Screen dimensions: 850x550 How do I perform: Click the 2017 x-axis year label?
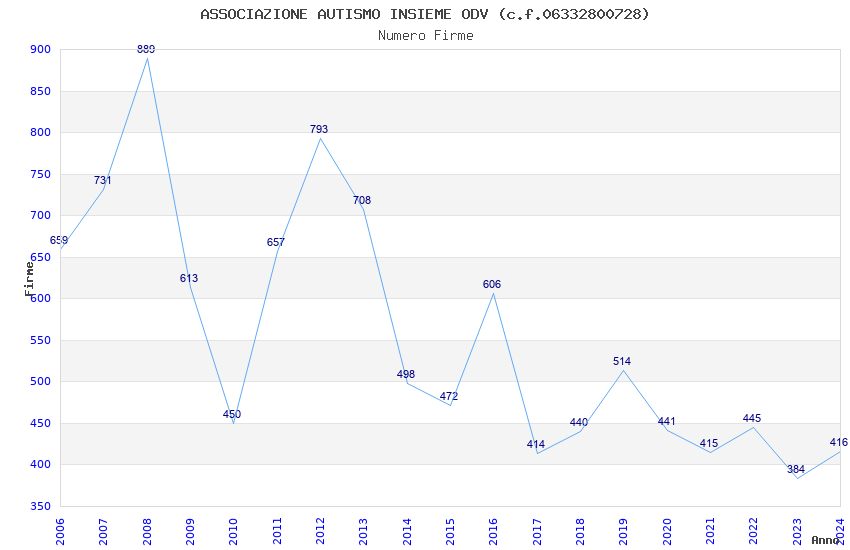tap(537, 531)
